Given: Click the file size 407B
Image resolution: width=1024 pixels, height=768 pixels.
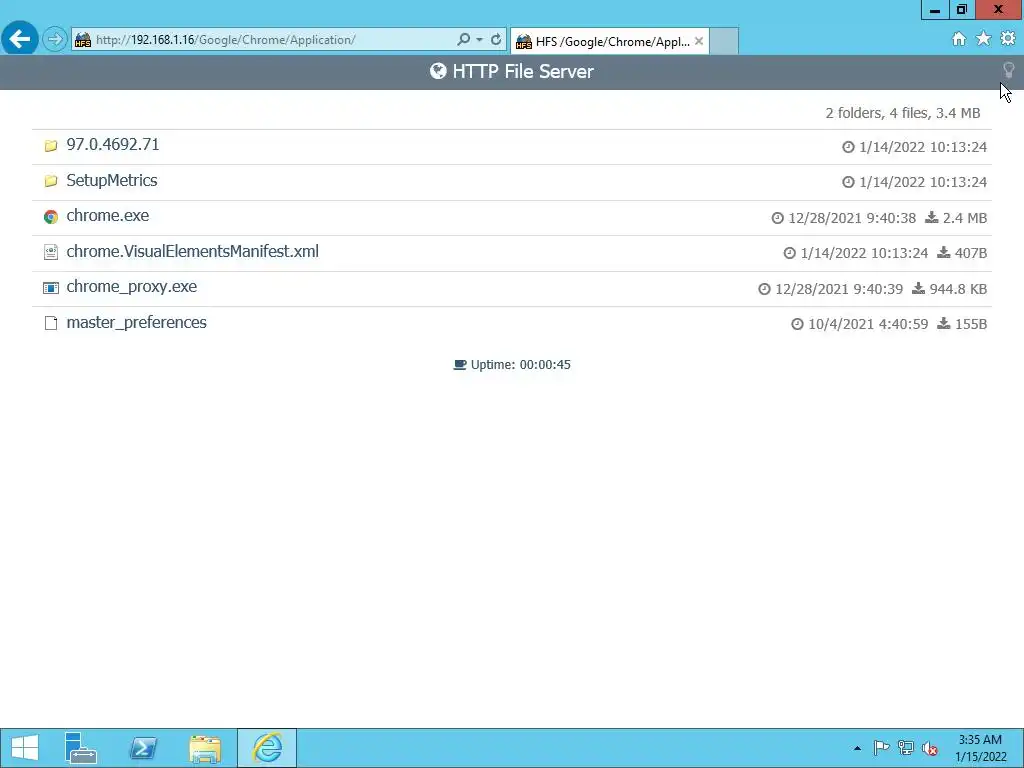Looking at the screenshot, I should (970, 253).
